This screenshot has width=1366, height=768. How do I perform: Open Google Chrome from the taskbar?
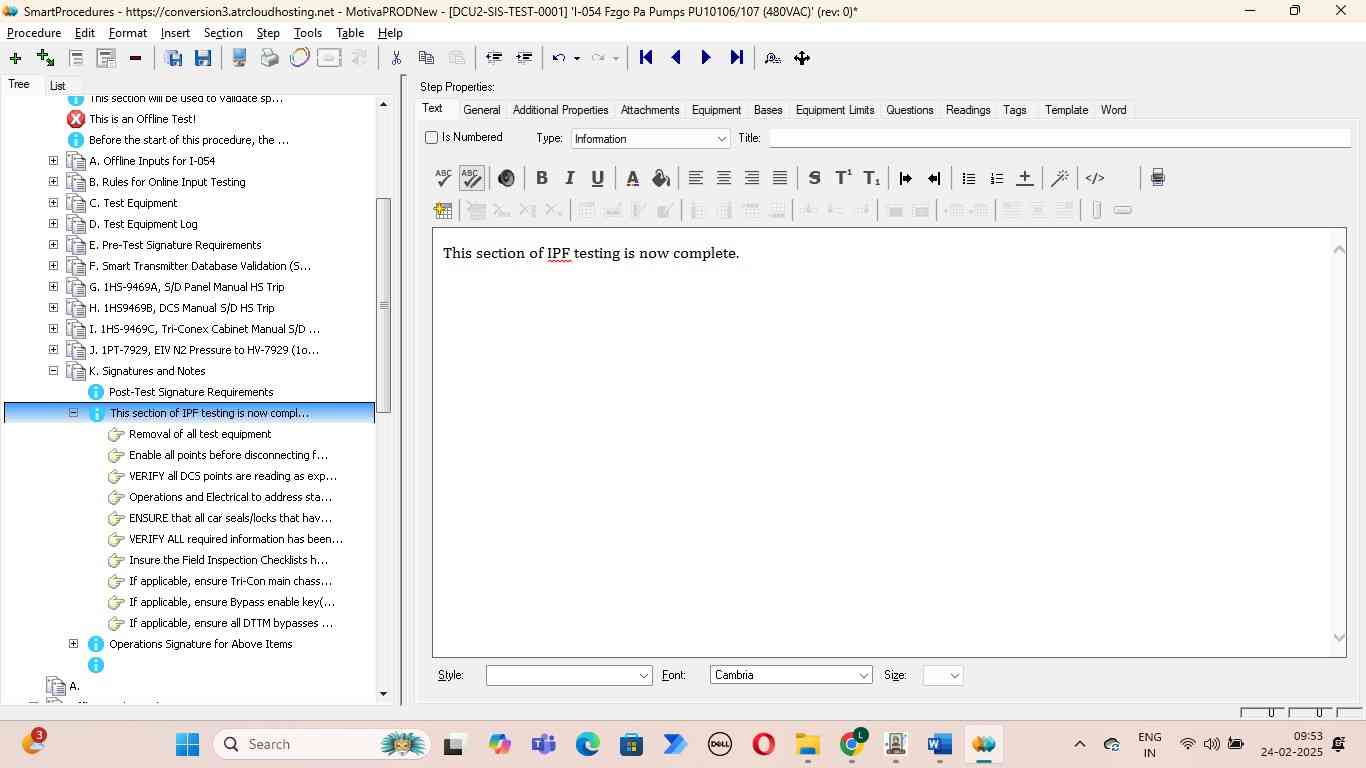pyautogui.click(x=852, y=744)
